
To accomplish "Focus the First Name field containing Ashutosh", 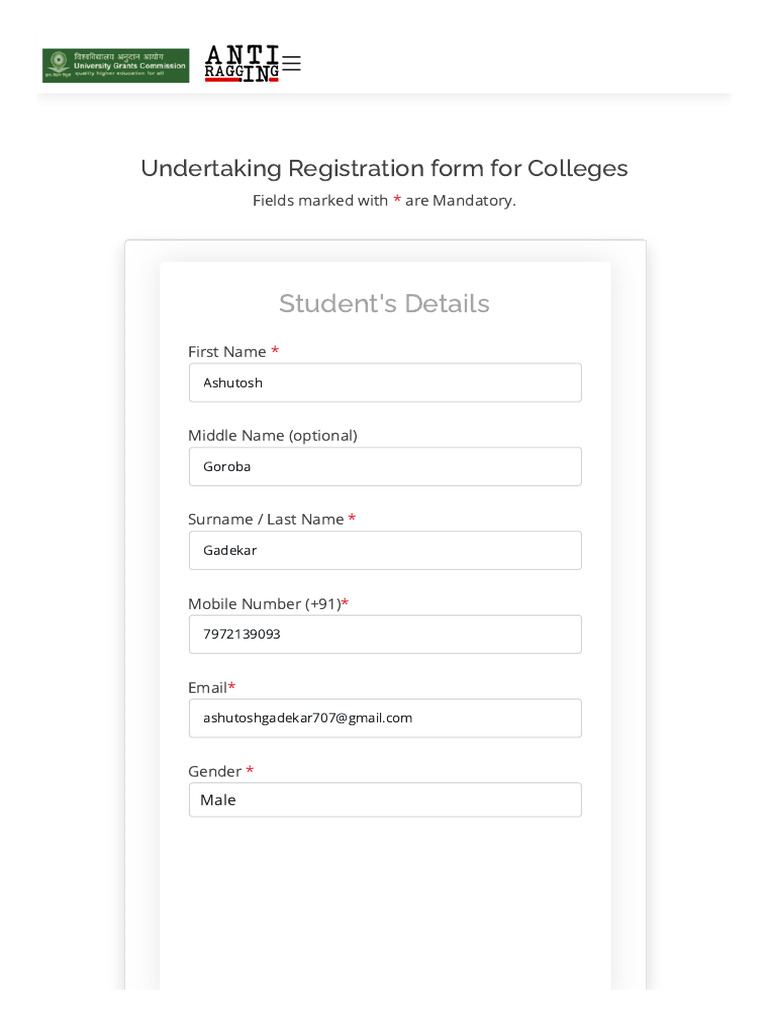I will (385, 383).
